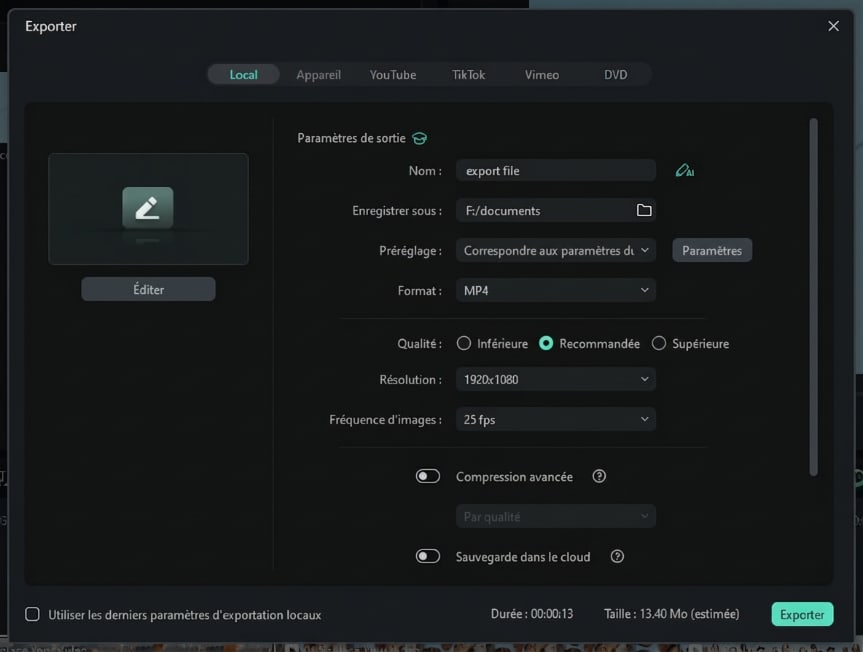Click the pencil edit icon in the preview
This screenshot has width=863, height=652.
click(148, 208)
